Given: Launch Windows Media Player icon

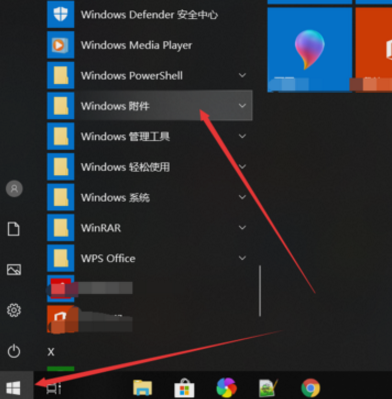Looking at the screenshot, I should 61,45.
